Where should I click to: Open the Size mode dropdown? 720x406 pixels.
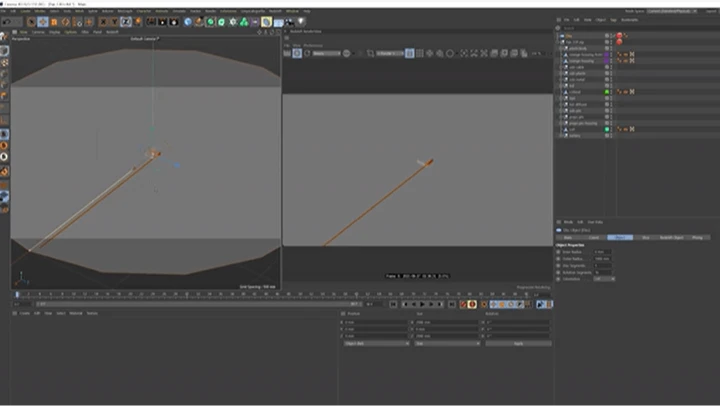tap(447, 344)
